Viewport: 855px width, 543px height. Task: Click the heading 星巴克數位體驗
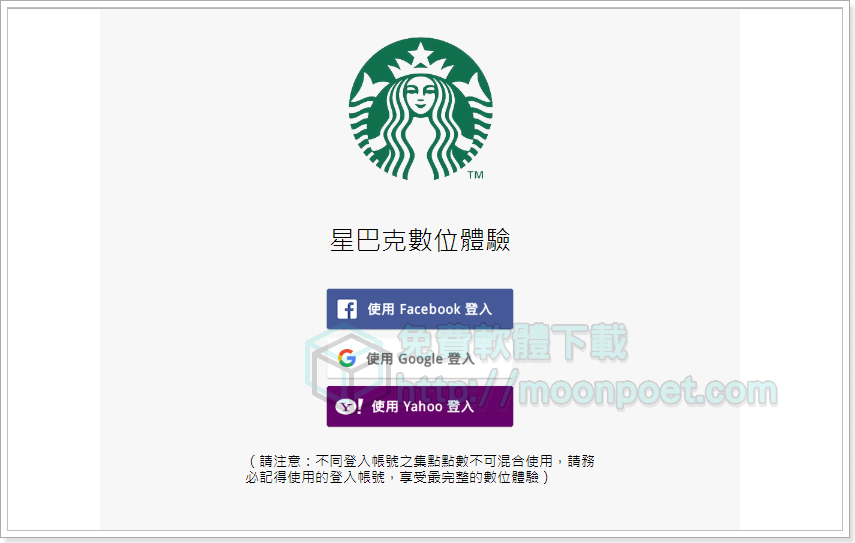420,240
